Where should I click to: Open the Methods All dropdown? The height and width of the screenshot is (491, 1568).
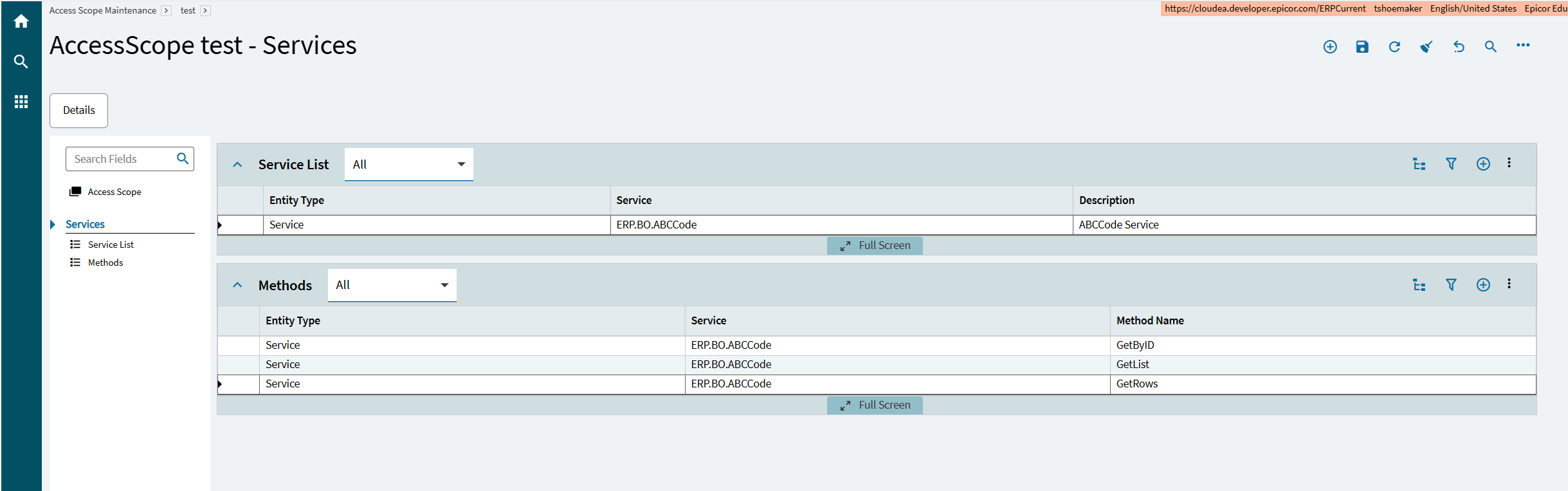pyautogui.click(x=392, y=285)
